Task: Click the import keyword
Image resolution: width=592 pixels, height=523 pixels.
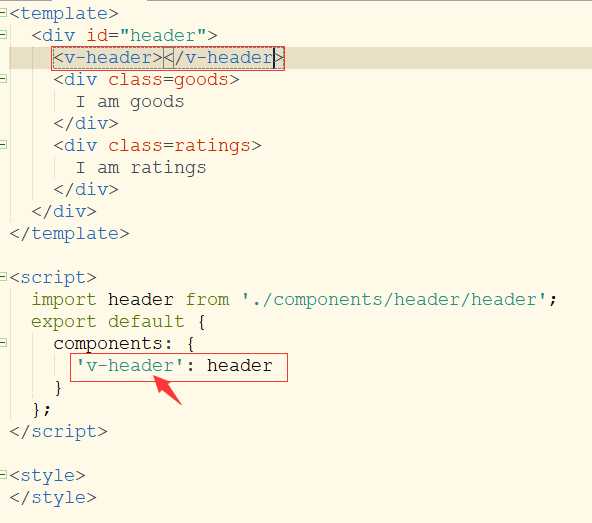Action: click(64, 300)
